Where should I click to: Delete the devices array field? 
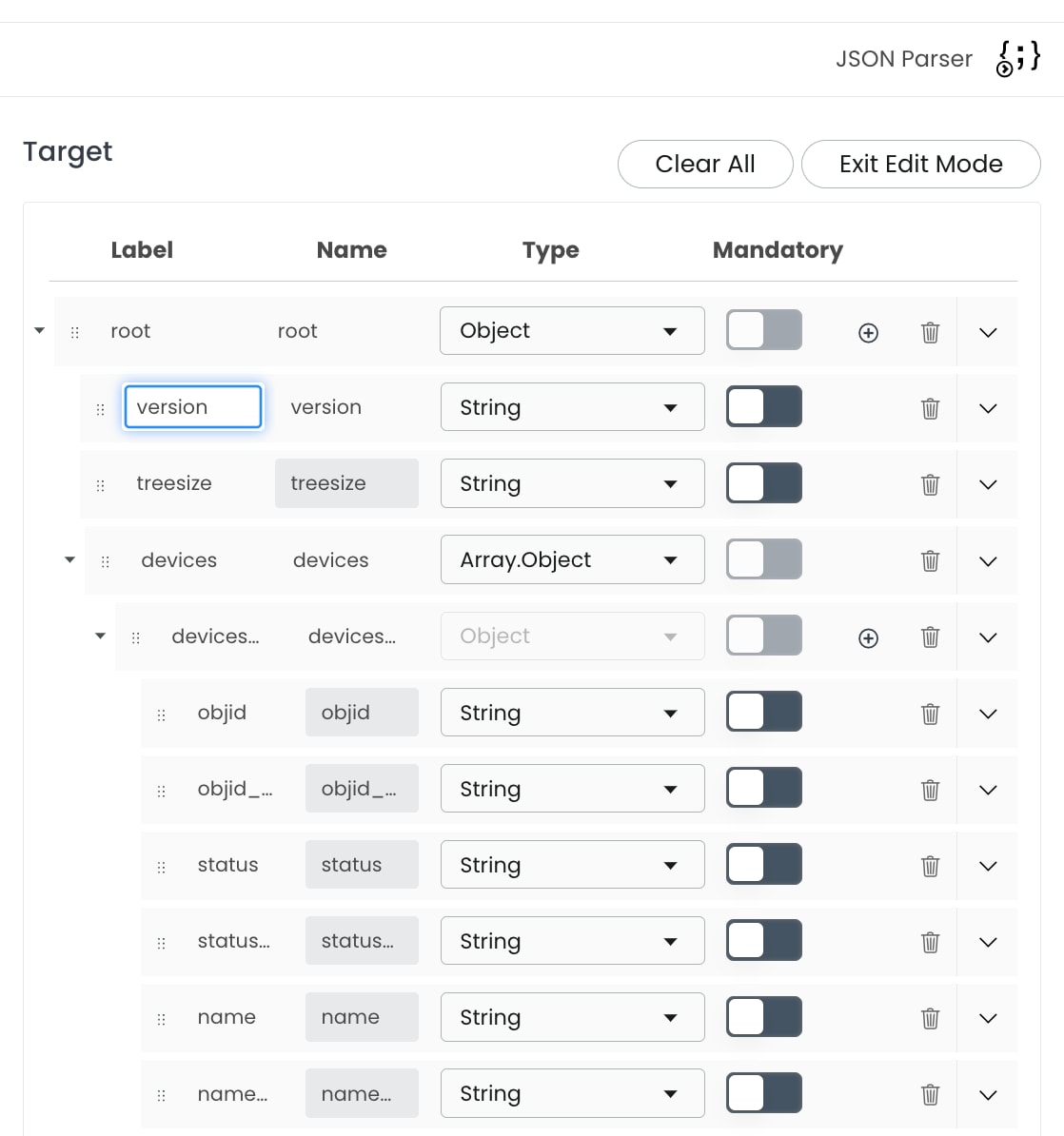point(930,560)
